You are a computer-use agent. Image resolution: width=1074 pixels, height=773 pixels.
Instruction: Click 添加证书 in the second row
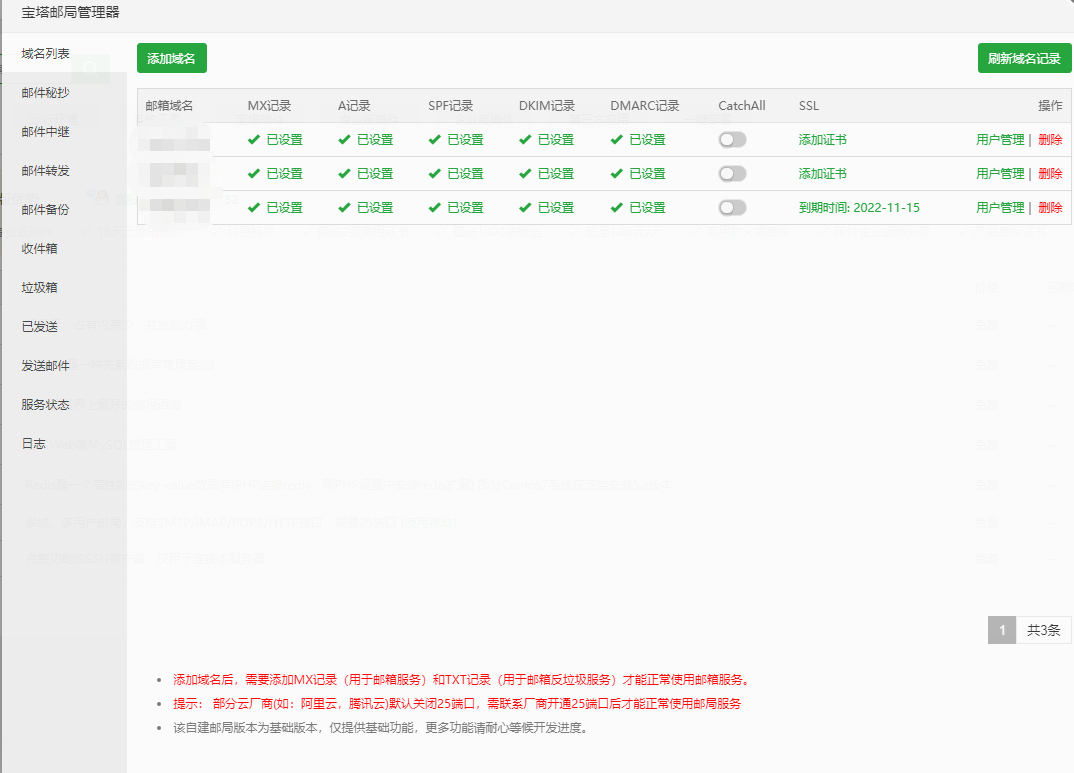(822, 174)
